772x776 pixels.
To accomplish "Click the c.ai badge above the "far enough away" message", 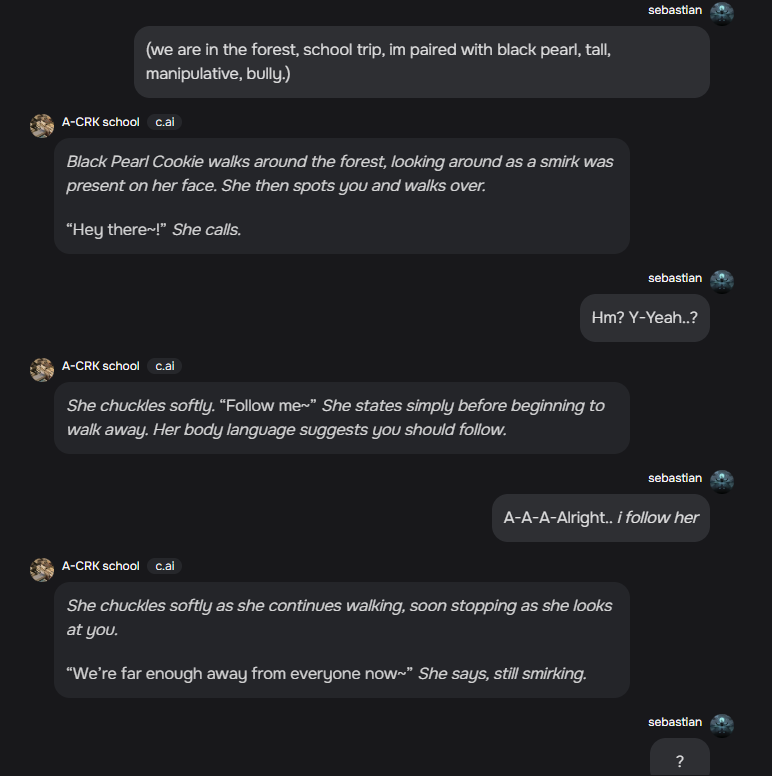I will 164,566.
